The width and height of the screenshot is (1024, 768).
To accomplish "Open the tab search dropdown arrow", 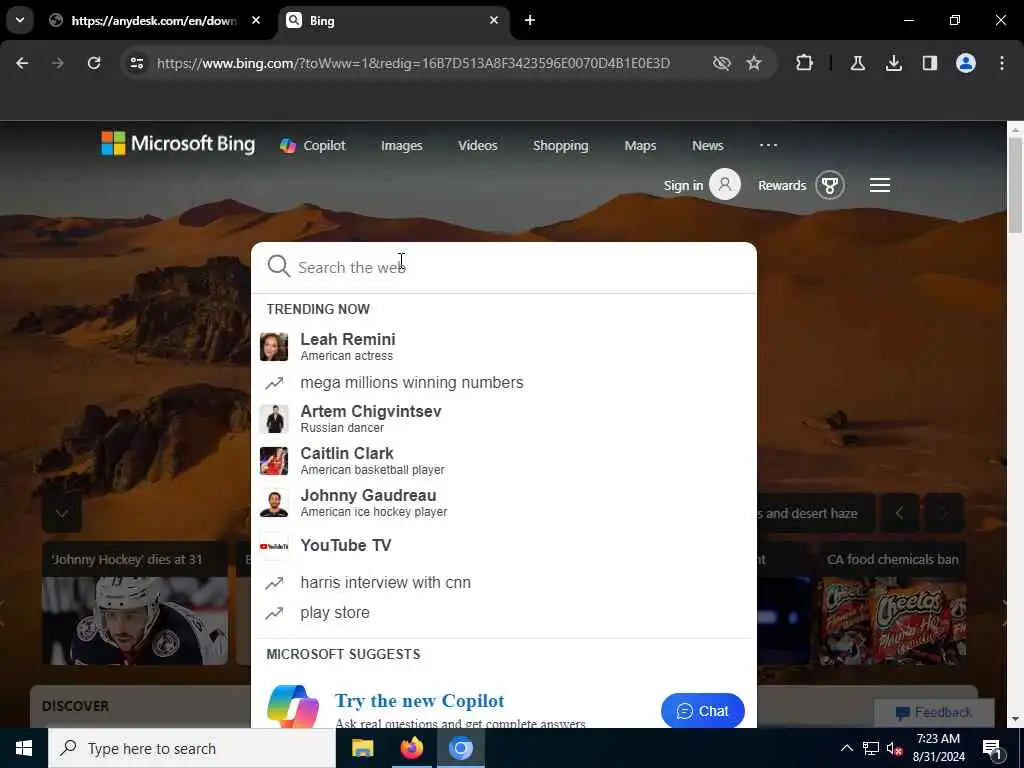I will click(20, 20).
